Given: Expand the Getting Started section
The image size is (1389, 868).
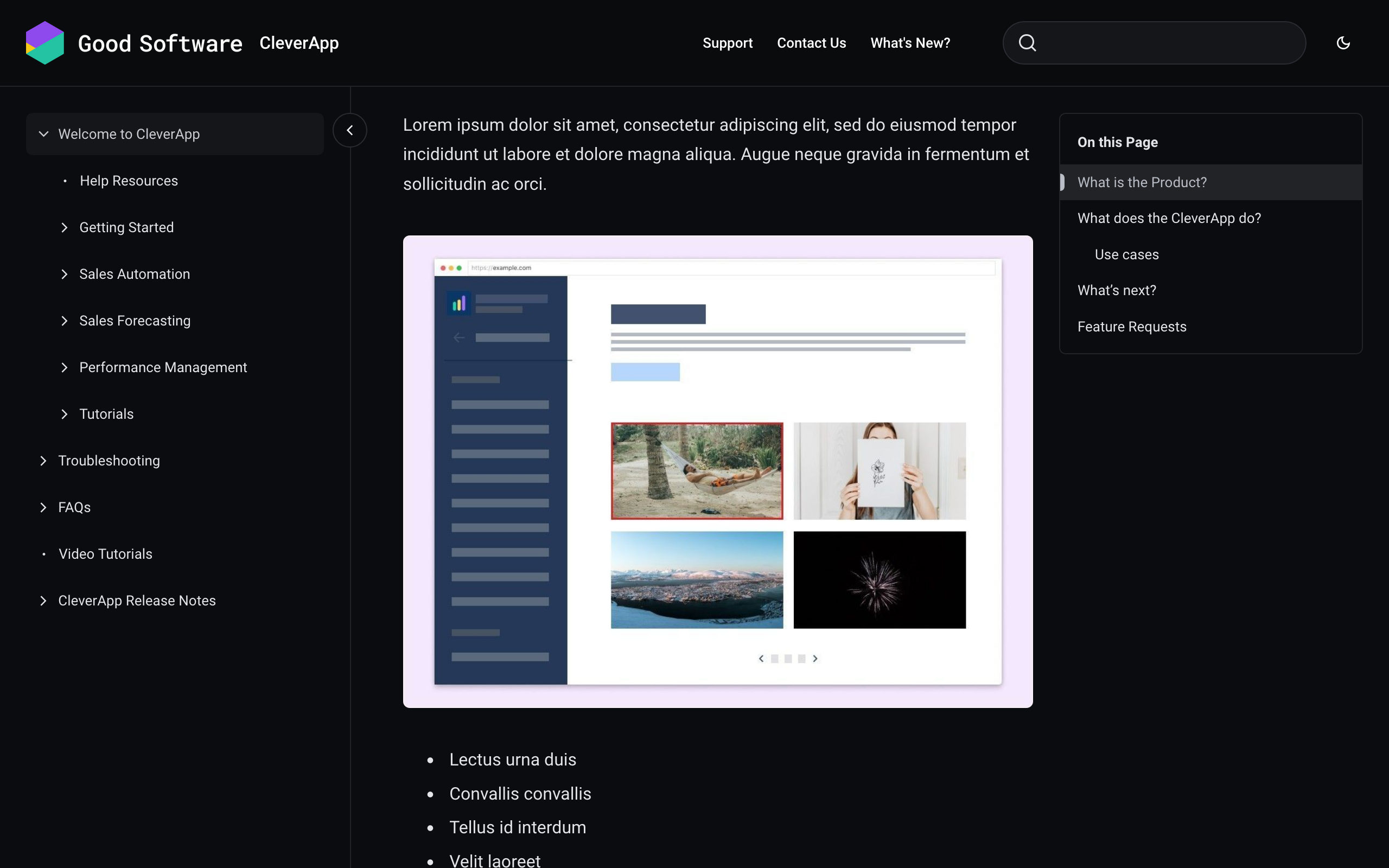Looking at the screenshot, I should coord(64,227).
